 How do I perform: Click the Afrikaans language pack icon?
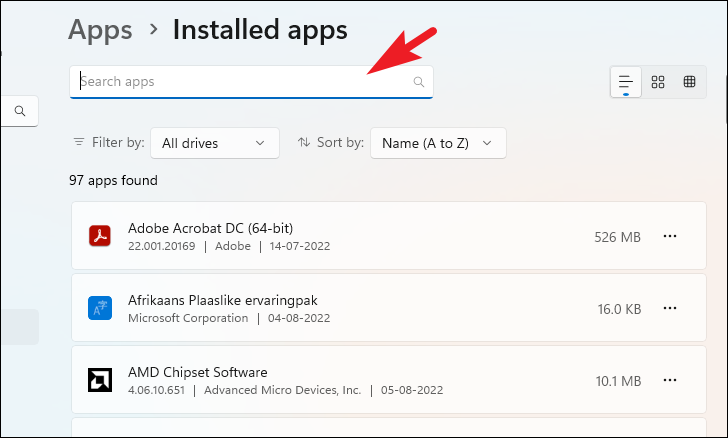tap(100, 308)
